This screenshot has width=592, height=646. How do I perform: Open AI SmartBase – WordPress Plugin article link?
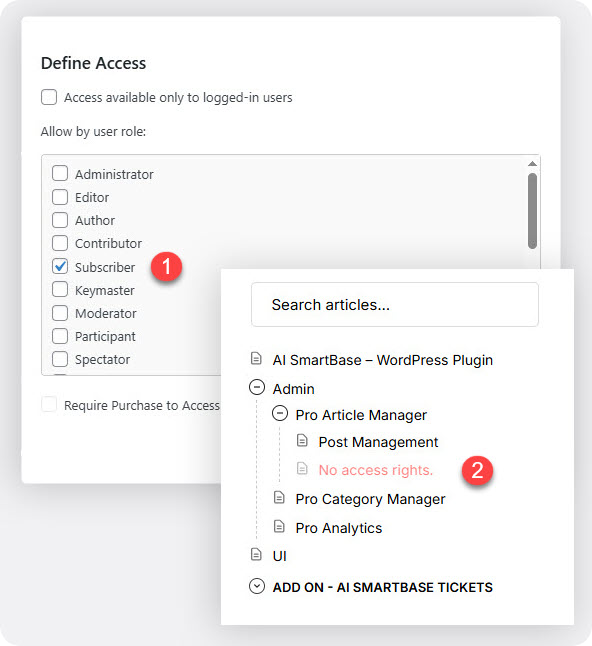coord(383,360)
